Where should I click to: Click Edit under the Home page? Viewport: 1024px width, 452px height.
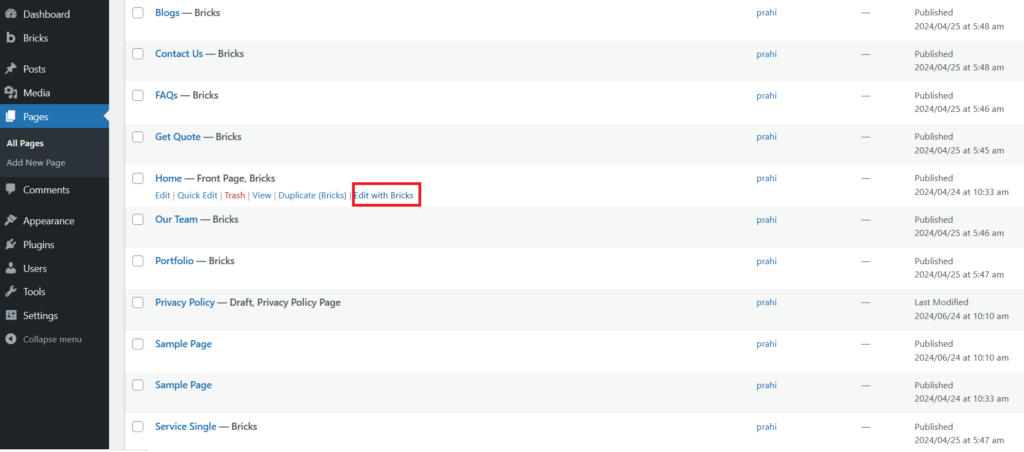coord(163,195)
